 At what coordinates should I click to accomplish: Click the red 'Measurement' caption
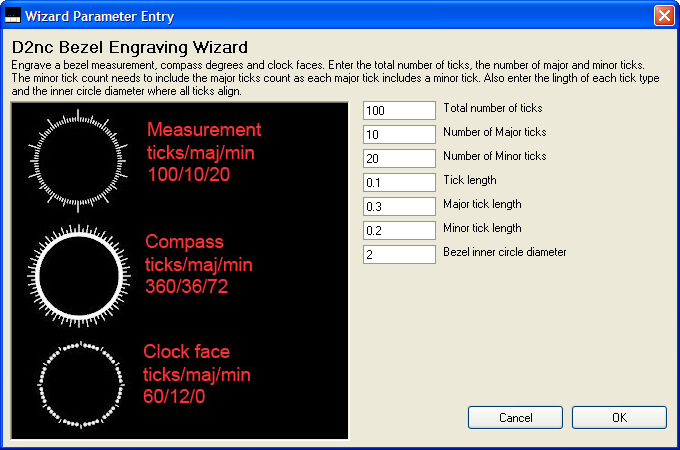point(204,130)
